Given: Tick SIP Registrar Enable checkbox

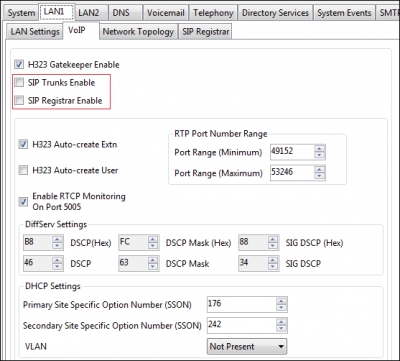Looking at the screenshot, I should [x=19, y=100].
